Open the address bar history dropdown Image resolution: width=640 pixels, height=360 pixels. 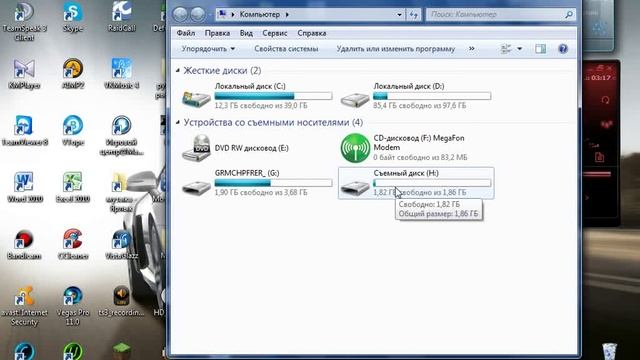(399, 15)
